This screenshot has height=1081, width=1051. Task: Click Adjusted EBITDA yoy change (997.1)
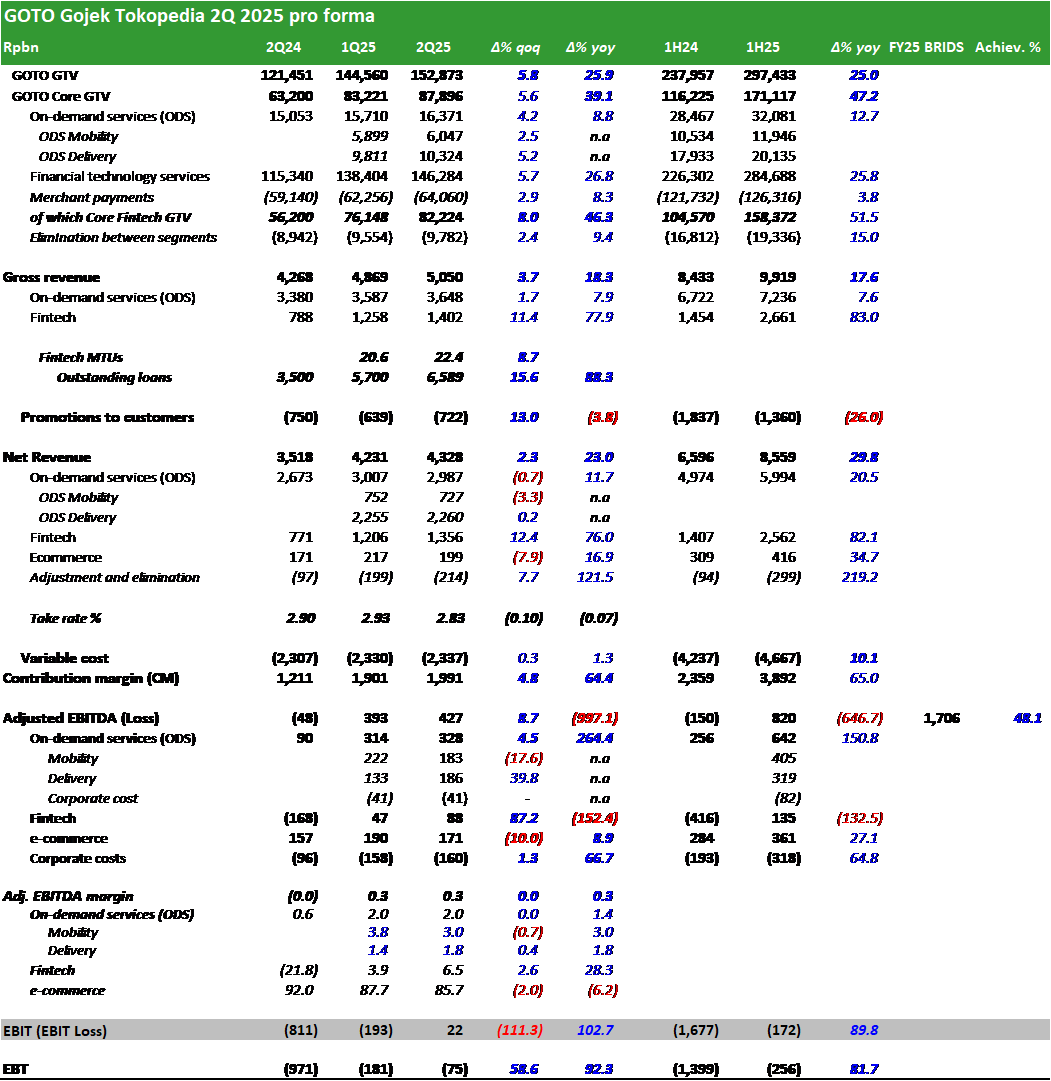click(x=594, y=718)
